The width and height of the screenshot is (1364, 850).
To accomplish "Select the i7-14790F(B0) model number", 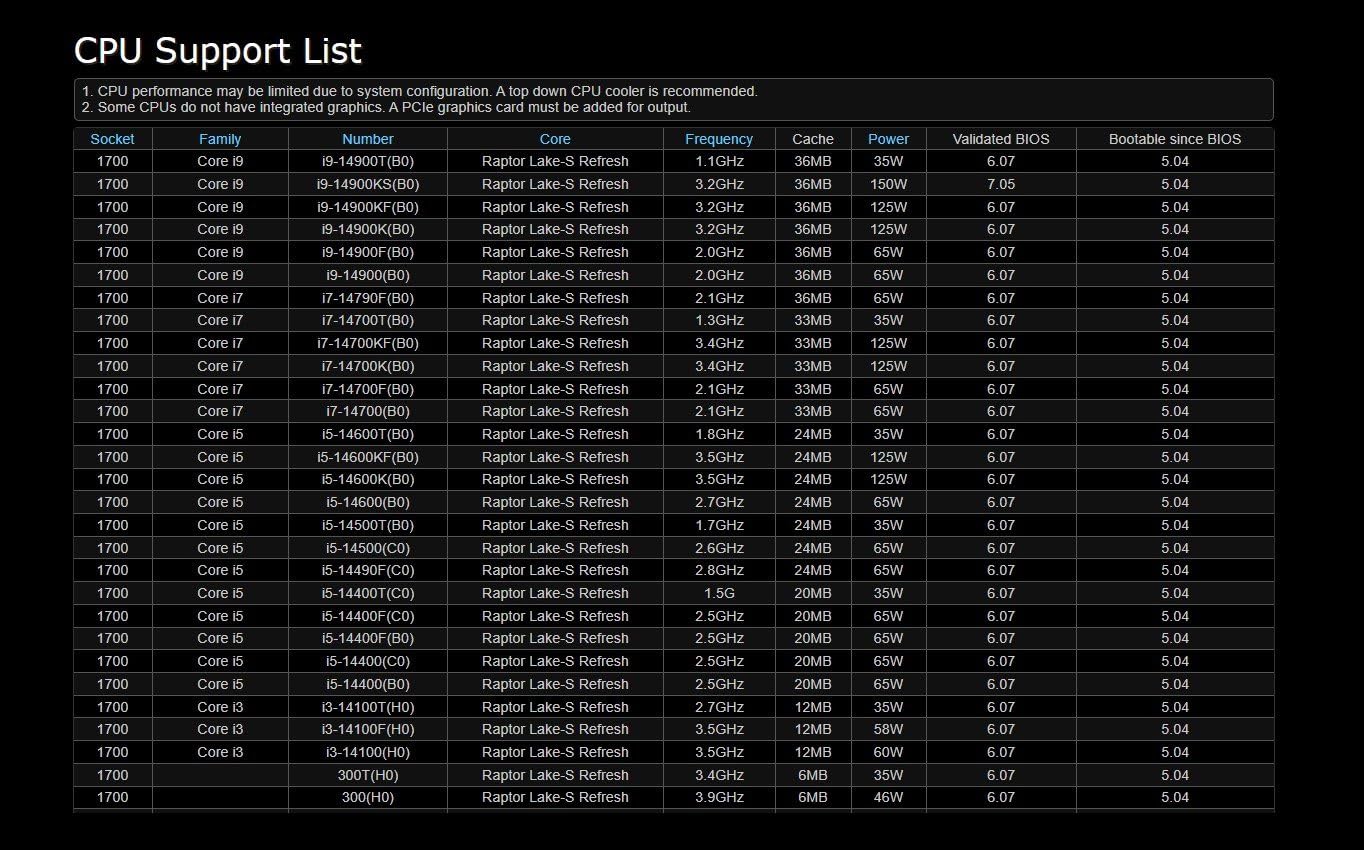I will pyautogui.click(x=368, y=298).
